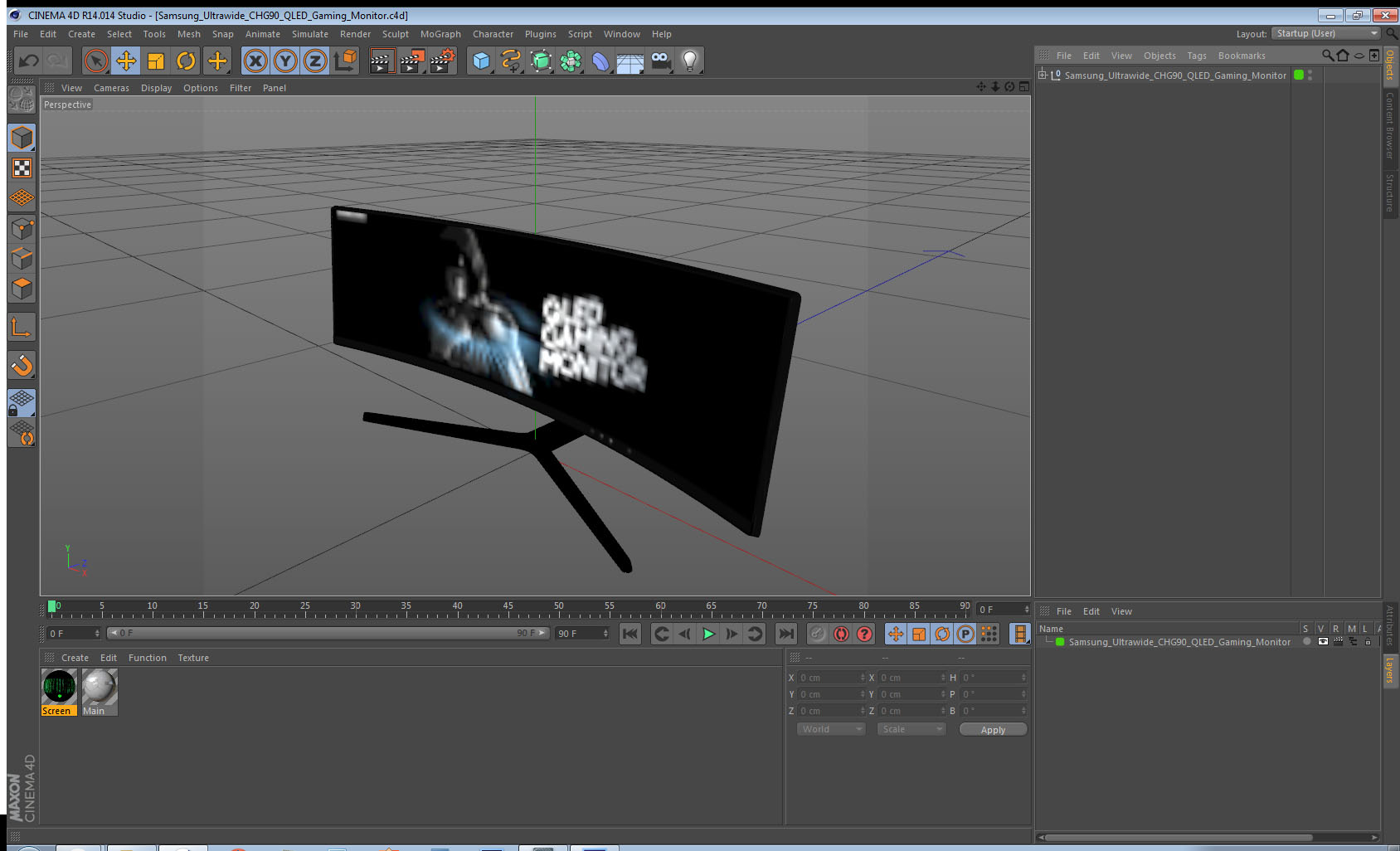Play the animation forward

coord(708,634)
